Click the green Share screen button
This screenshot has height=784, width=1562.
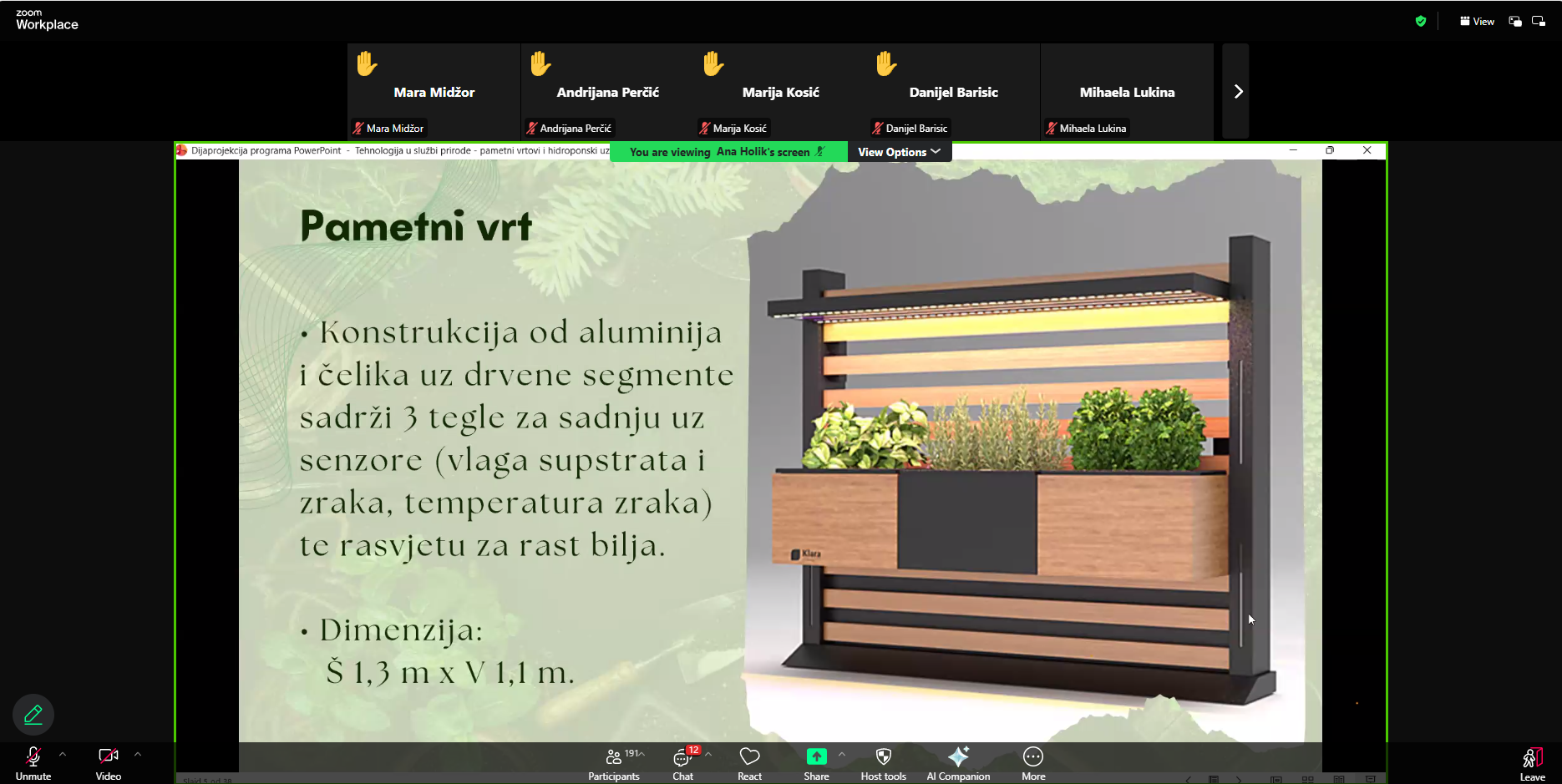[816, 761]
